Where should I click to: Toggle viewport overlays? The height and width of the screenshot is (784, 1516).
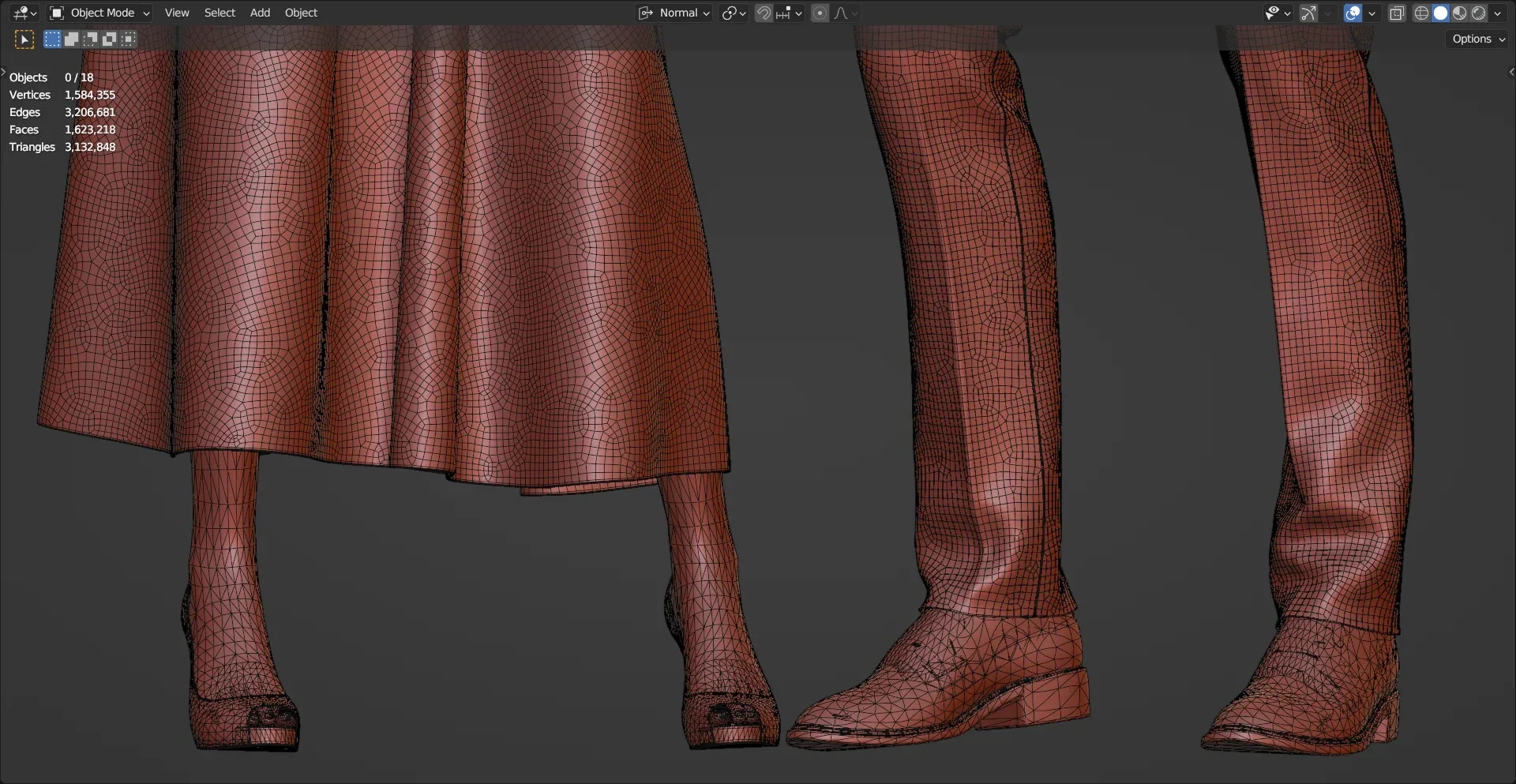(x=1353, y=13)
